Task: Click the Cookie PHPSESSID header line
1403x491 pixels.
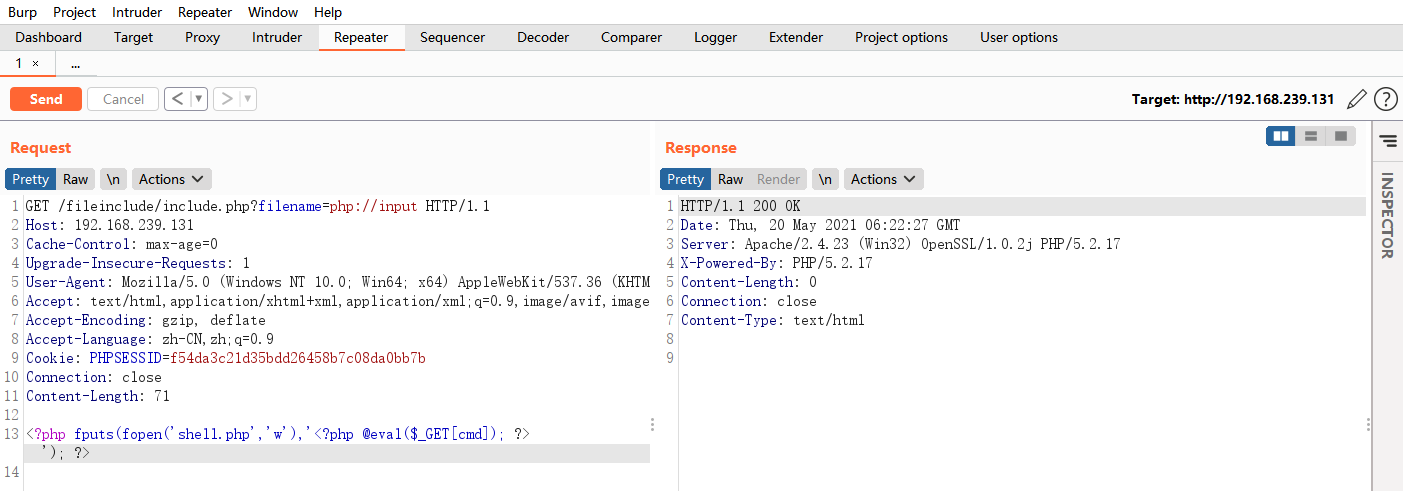Action: [226, 358]
